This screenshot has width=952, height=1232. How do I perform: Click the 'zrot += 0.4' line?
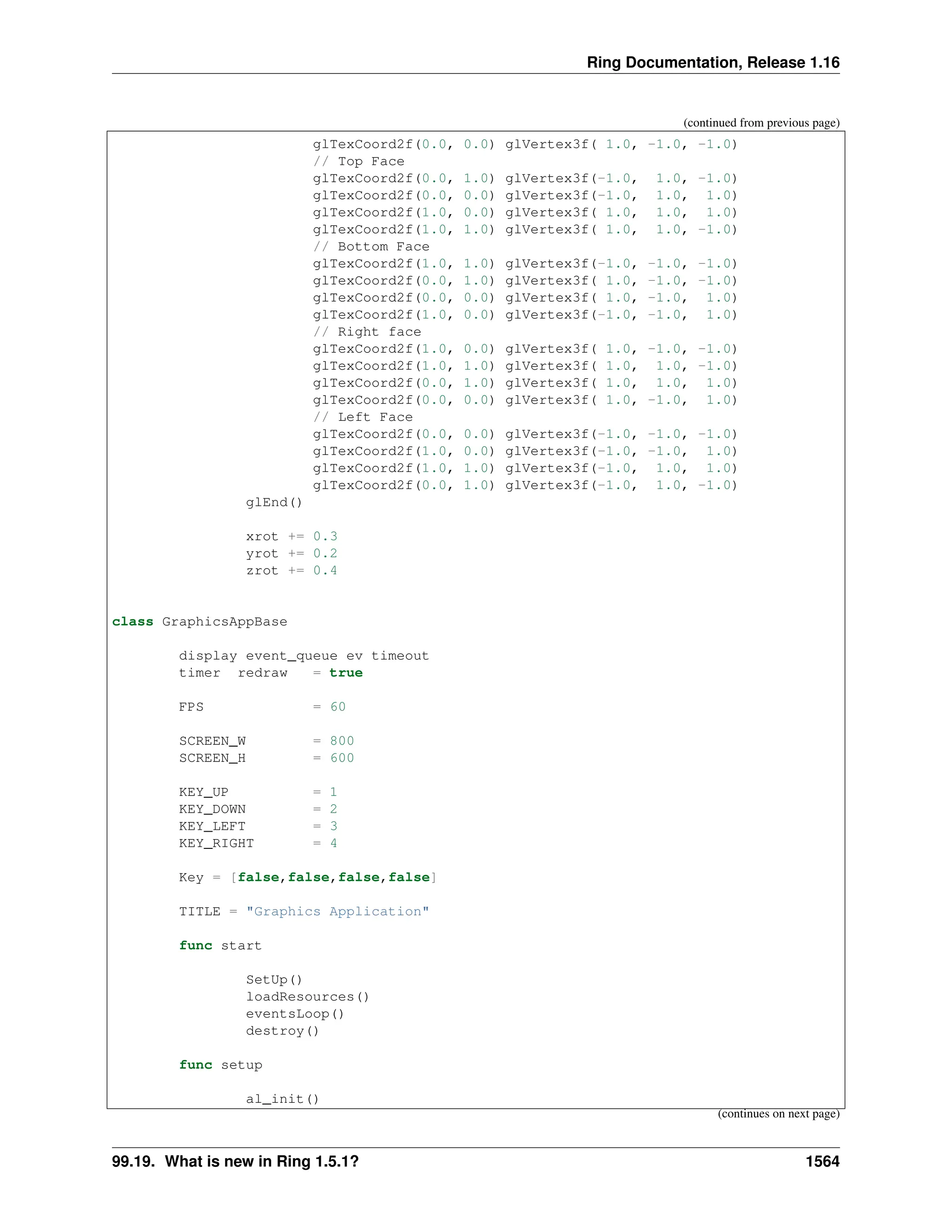click(x=291, y=570)
